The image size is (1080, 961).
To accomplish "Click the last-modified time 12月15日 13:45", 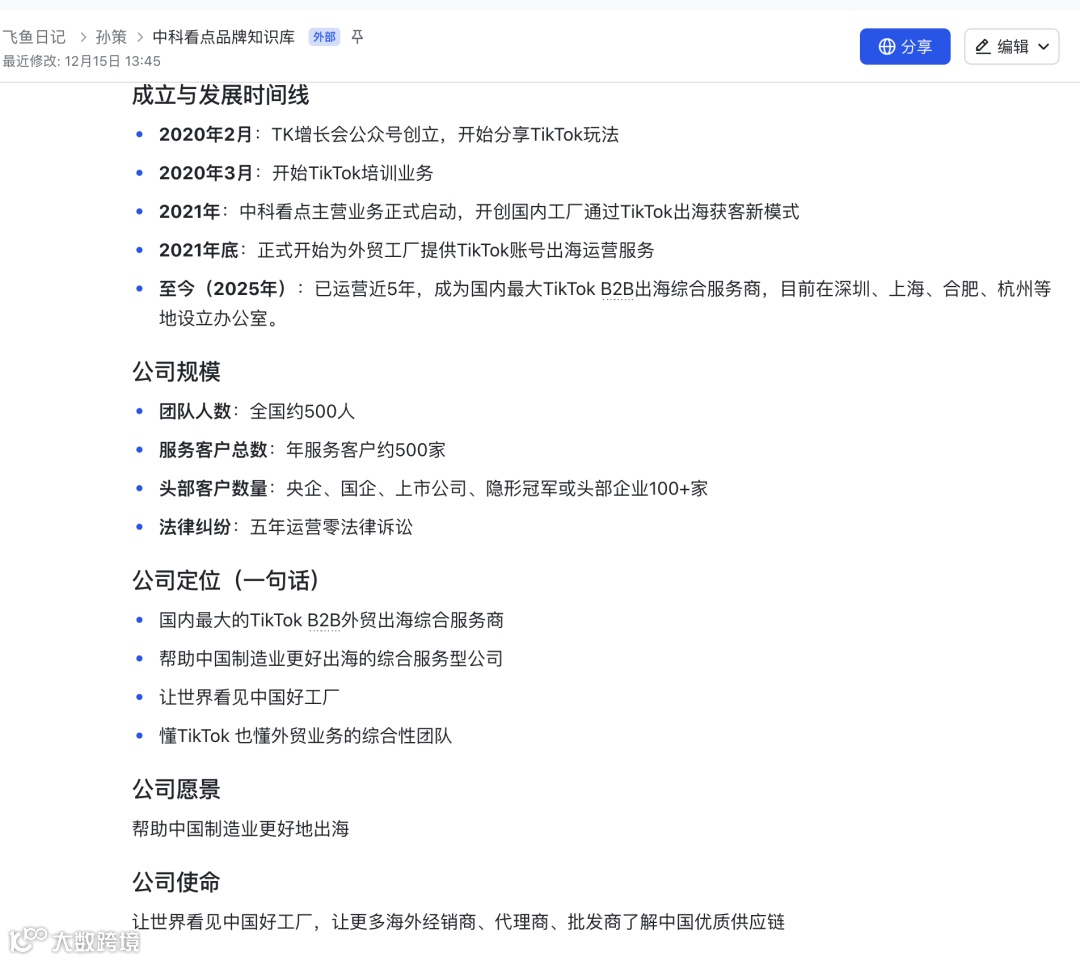I will 112,61.
